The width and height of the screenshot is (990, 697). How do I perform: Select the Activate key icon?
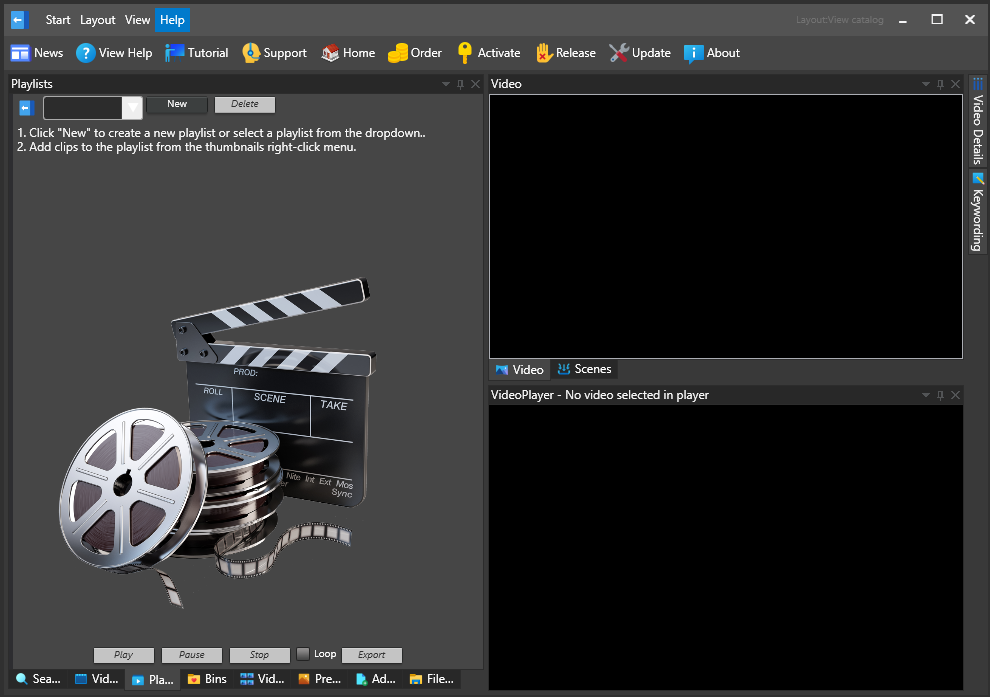pos(465,53)
